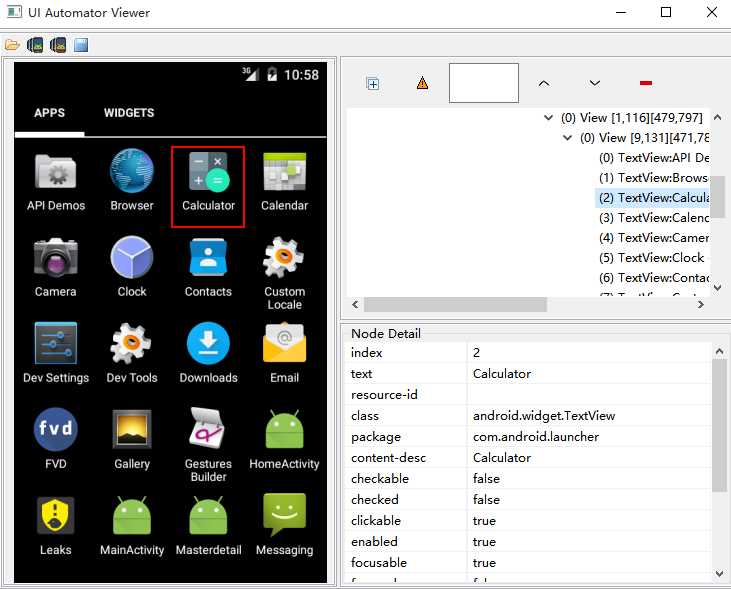Click the index value 2
The height and width of the screenshot is (589, 731).
coord(476,353)
